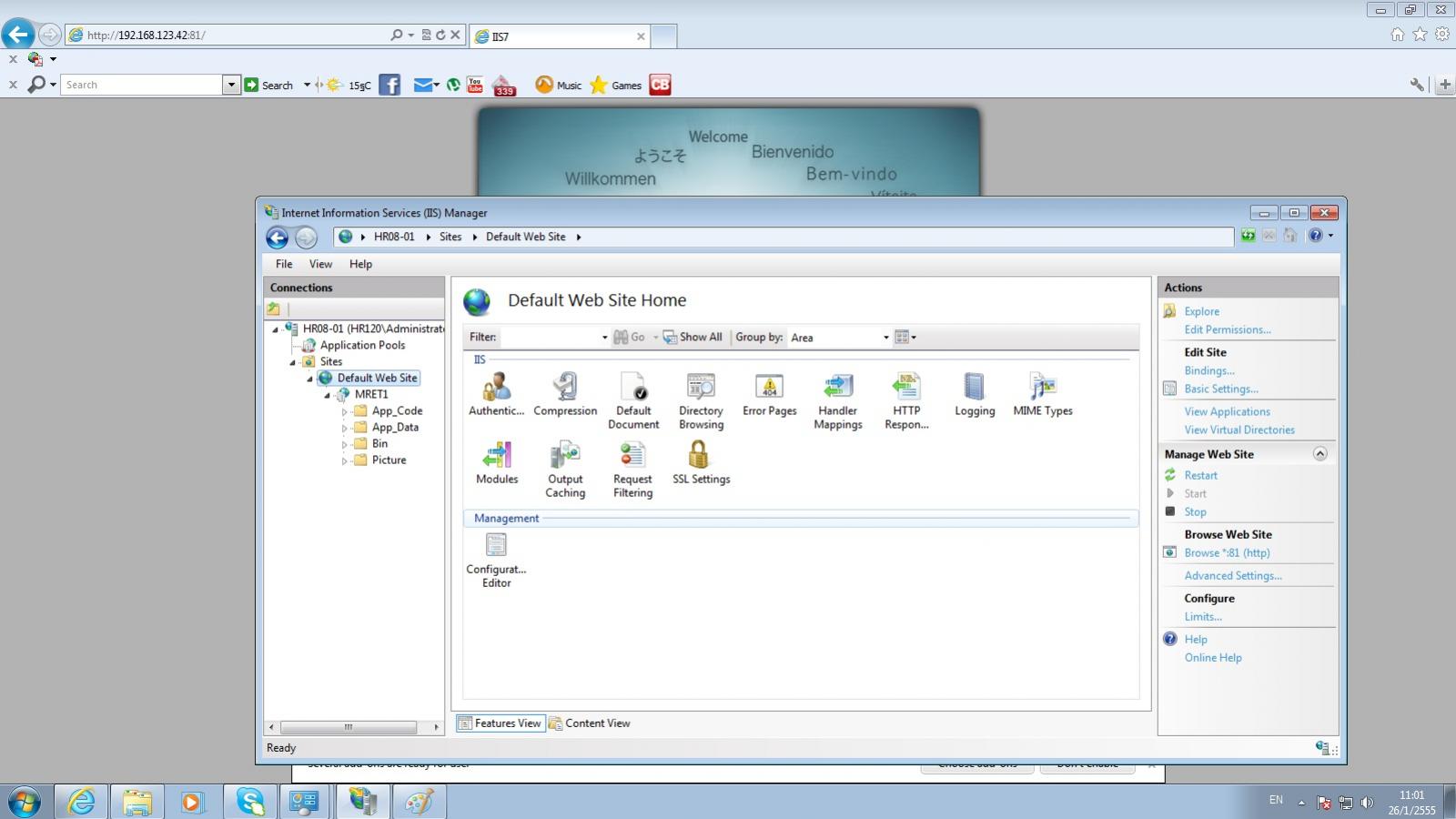Open Request Filtering feature
Image resolution: width=1456 pixels, height=819 pixels.
click(632, 470)
